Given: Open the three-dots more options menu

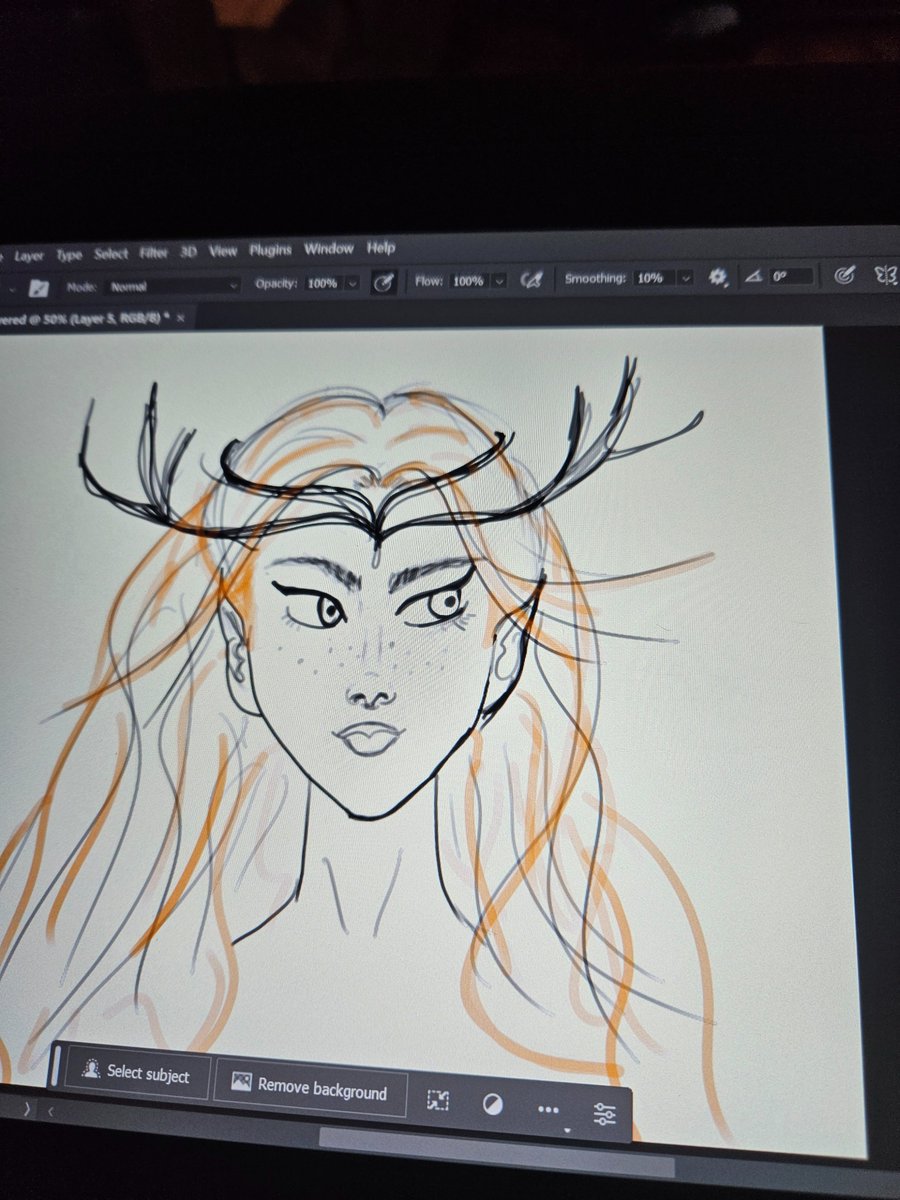Looking at the screenshot, I should click(x=548, y=1109).
